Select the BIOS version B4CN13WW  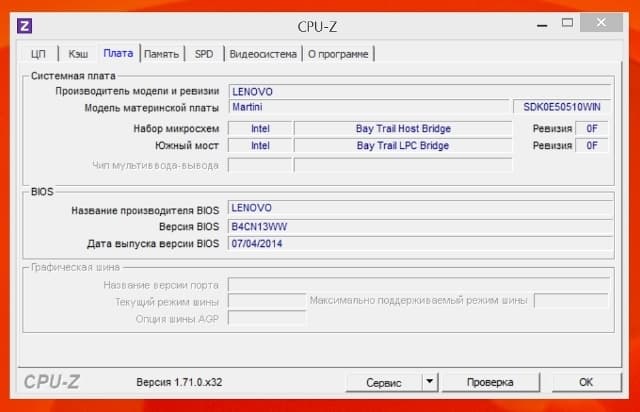click(420, 227)
